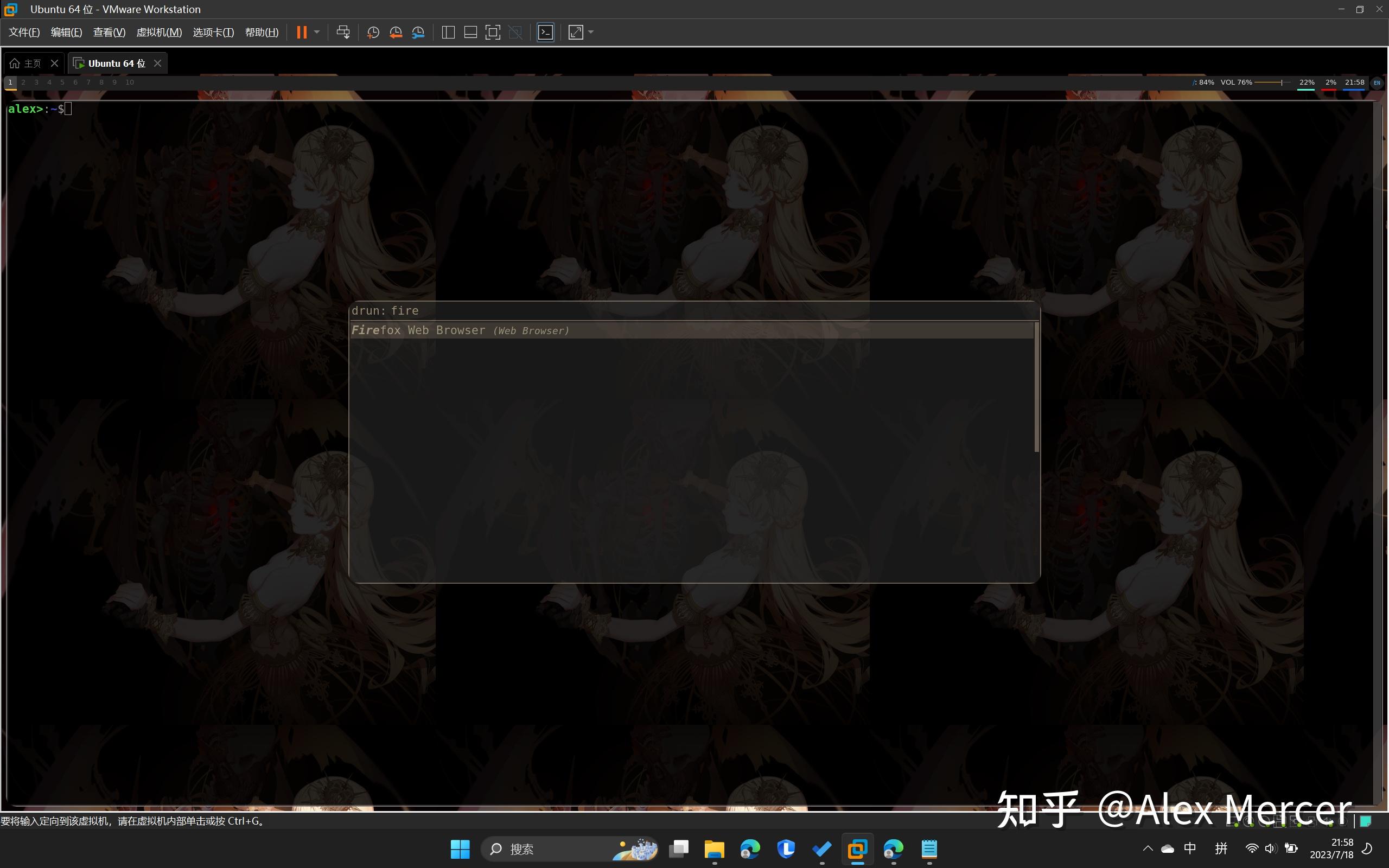Open the 帮助(H) menu

(x=262, y=32)
